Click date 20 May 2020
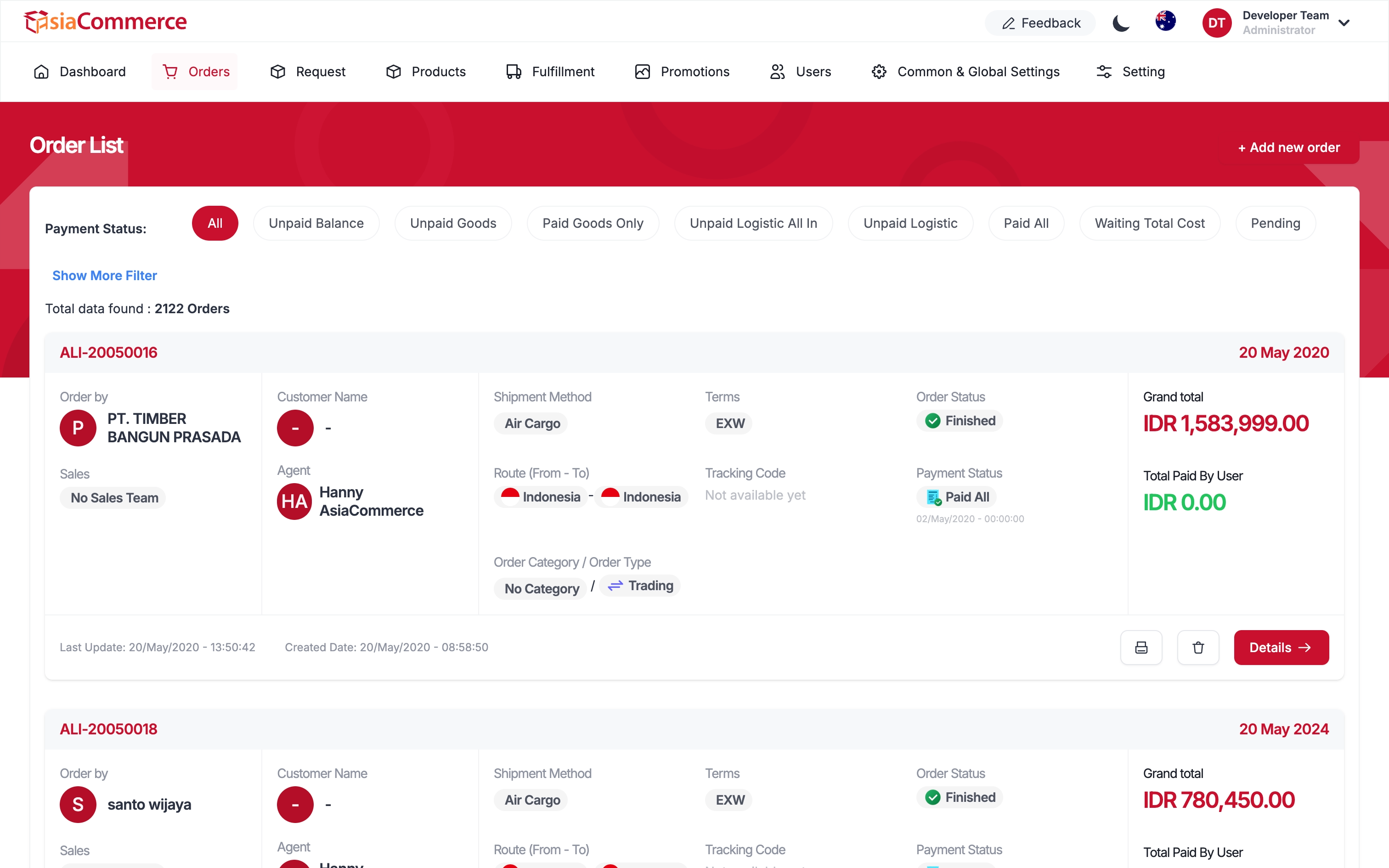This screenshot has height=868, width=1389. 1283,353
